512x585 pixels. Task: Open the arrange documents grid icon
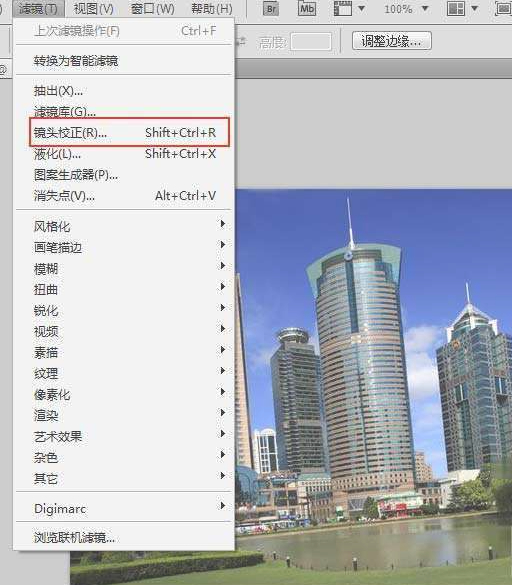click(456, 8)
